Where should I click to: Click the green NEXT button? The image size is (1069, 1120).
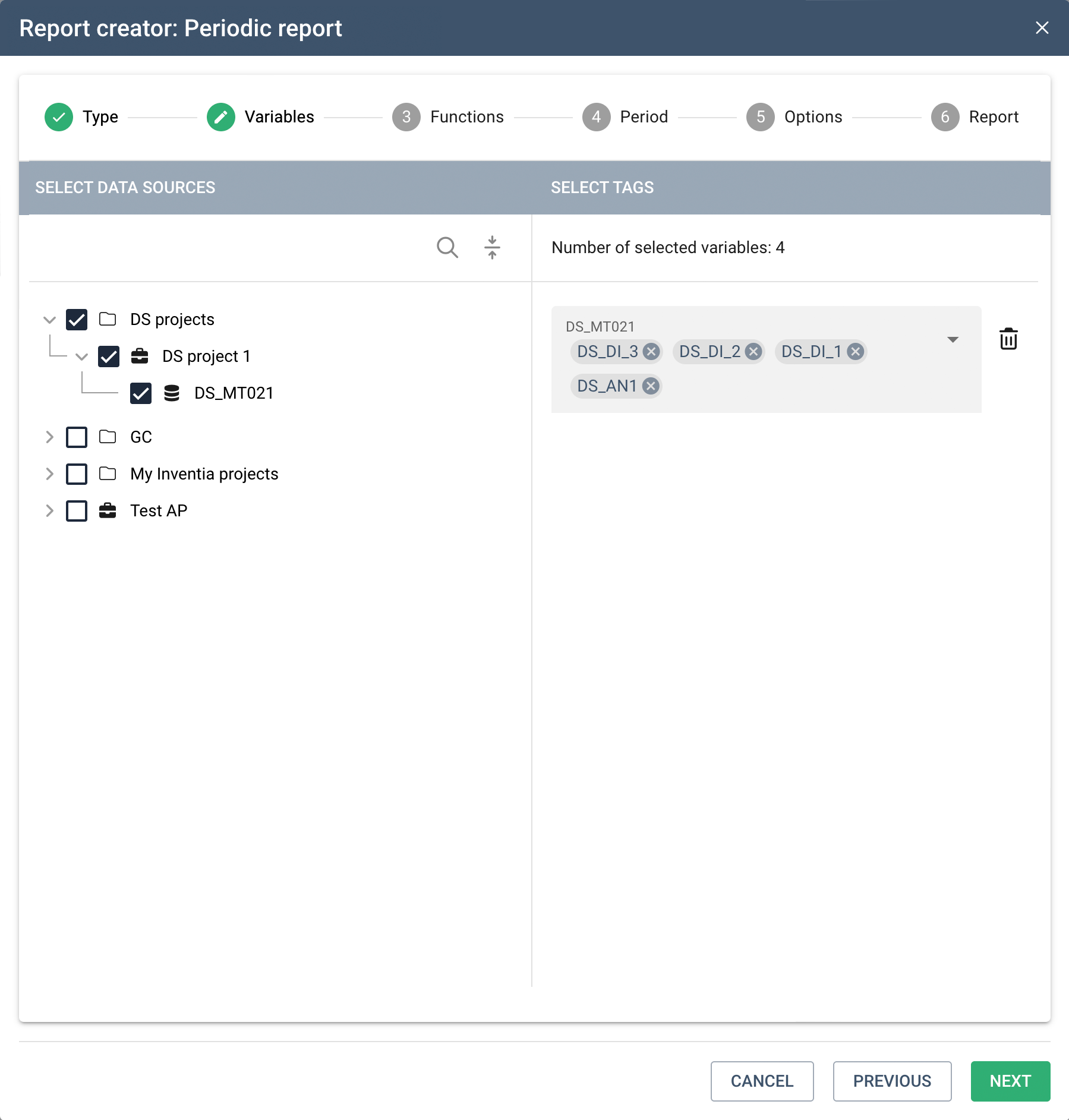[x=1011, y=1081]
